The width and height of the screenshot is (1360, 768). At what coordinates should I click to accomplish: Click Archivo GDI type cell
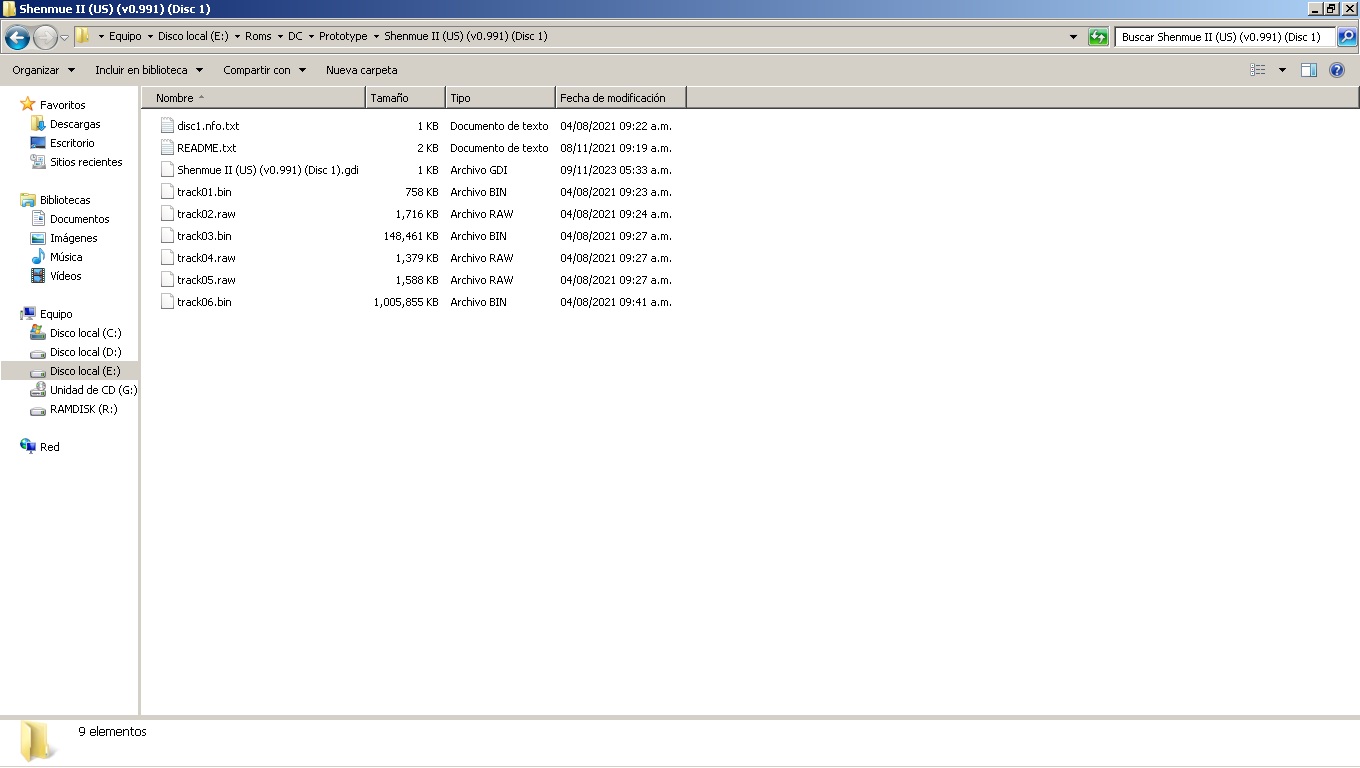pos(479,170)
